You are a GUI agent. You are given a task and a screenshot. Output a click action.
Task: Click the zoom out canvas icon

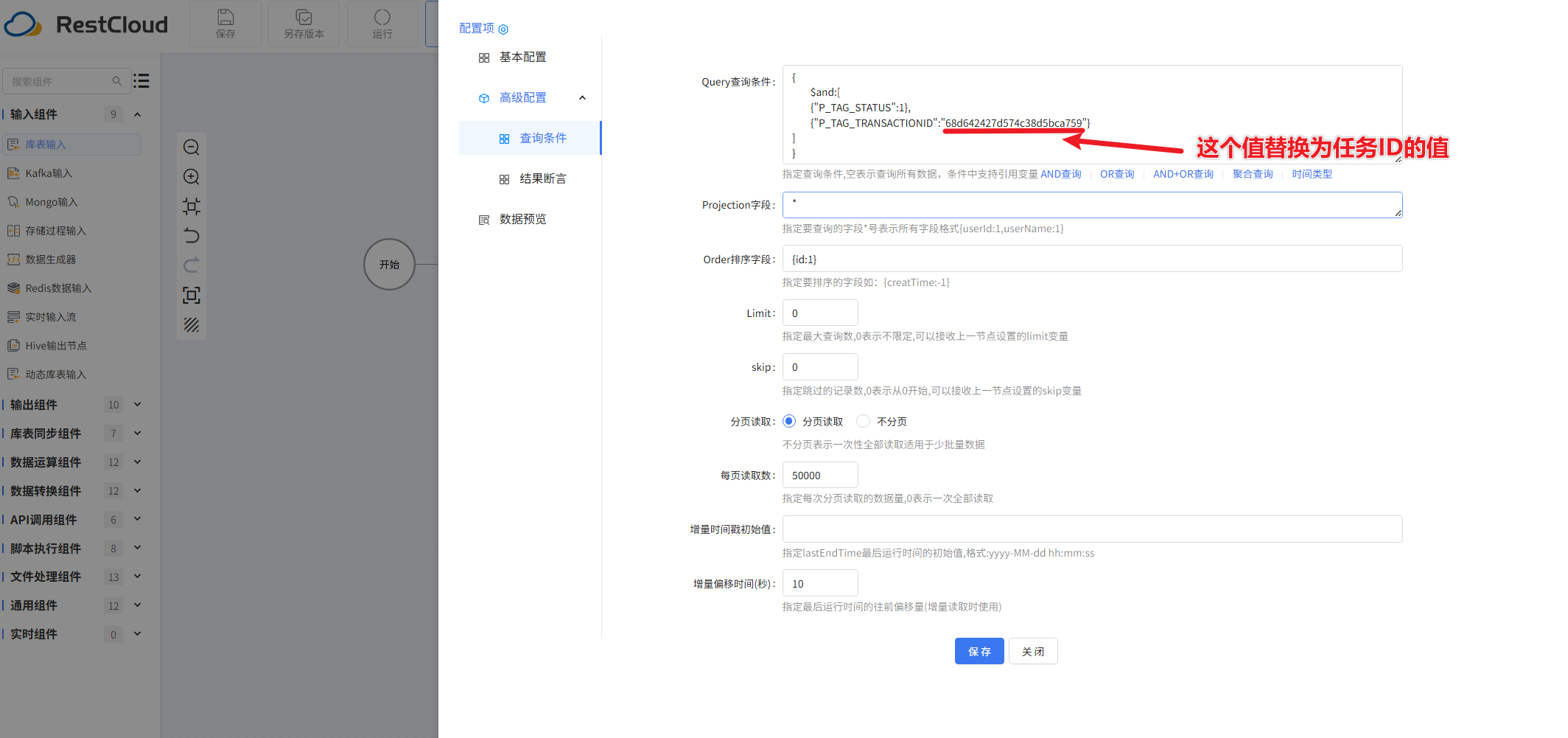pyautogui.click(x=192, y=147)
